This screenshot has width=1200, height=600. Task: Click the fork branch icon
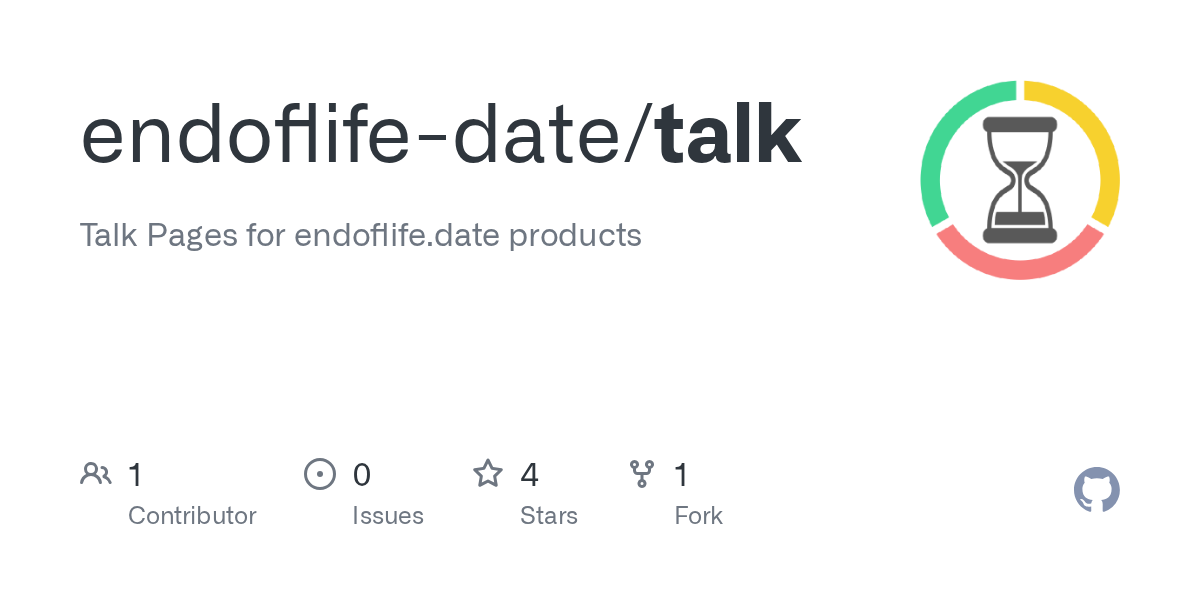tap(641, 474)
